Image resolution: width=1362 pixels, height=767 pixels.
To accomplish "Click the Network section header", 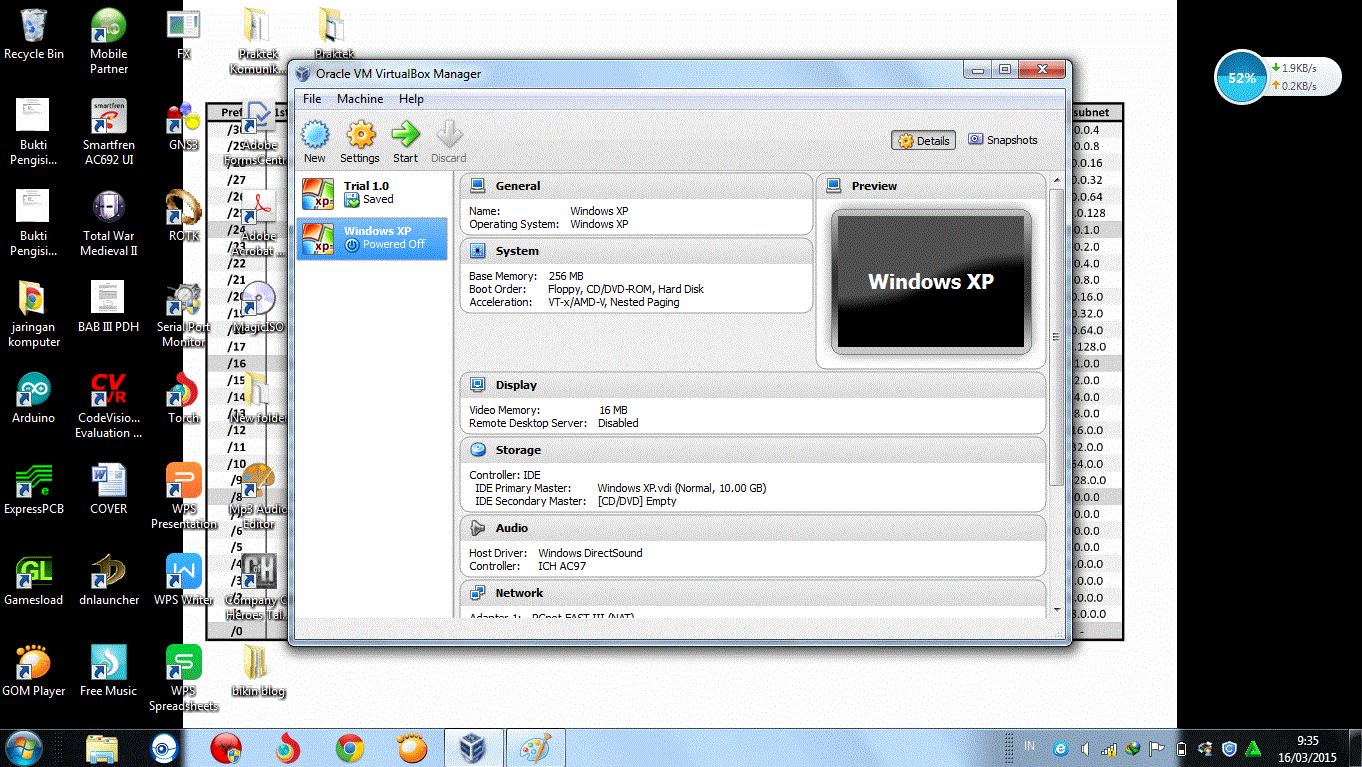I will [x=753, y=593].
